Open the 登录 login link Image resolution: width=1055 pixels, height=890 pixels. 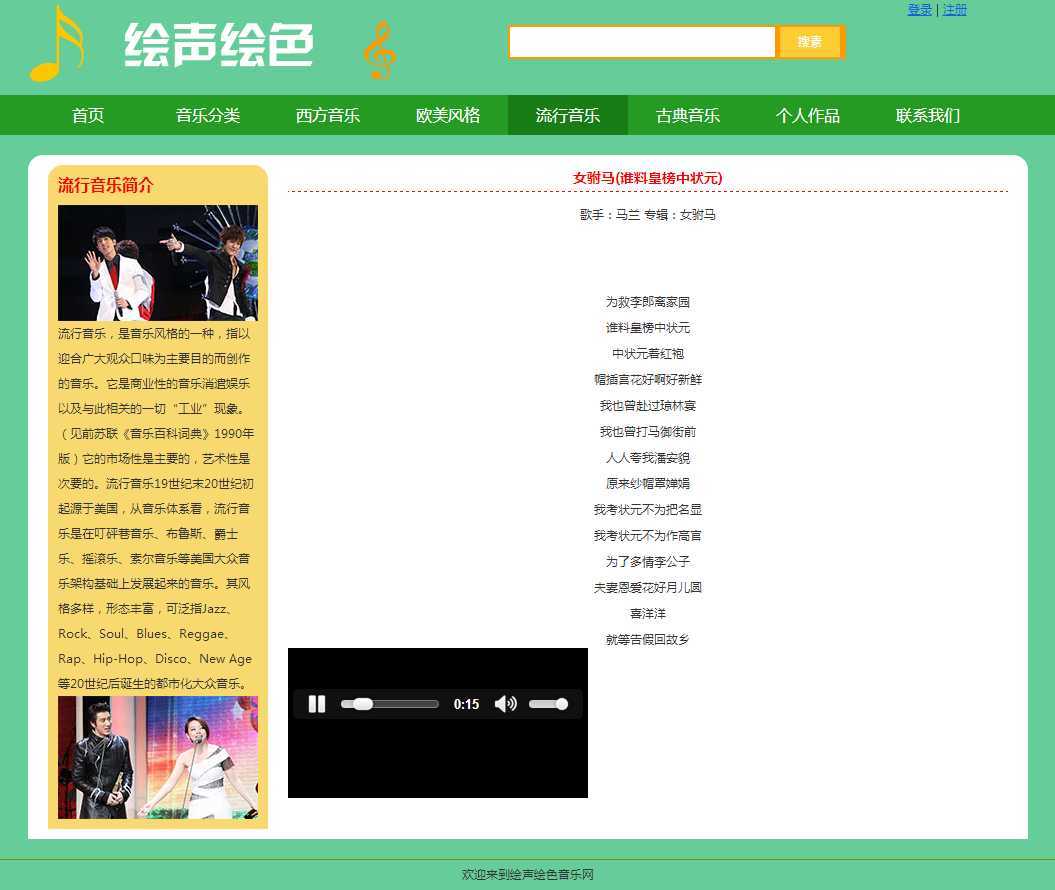(x=919, y=10)
